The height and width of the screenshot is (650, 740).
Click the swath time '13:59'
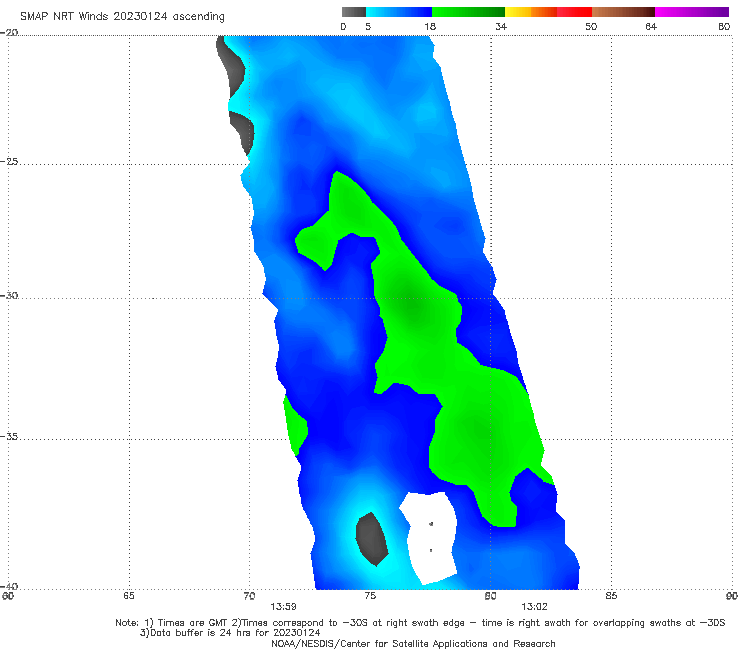(283, 607)
